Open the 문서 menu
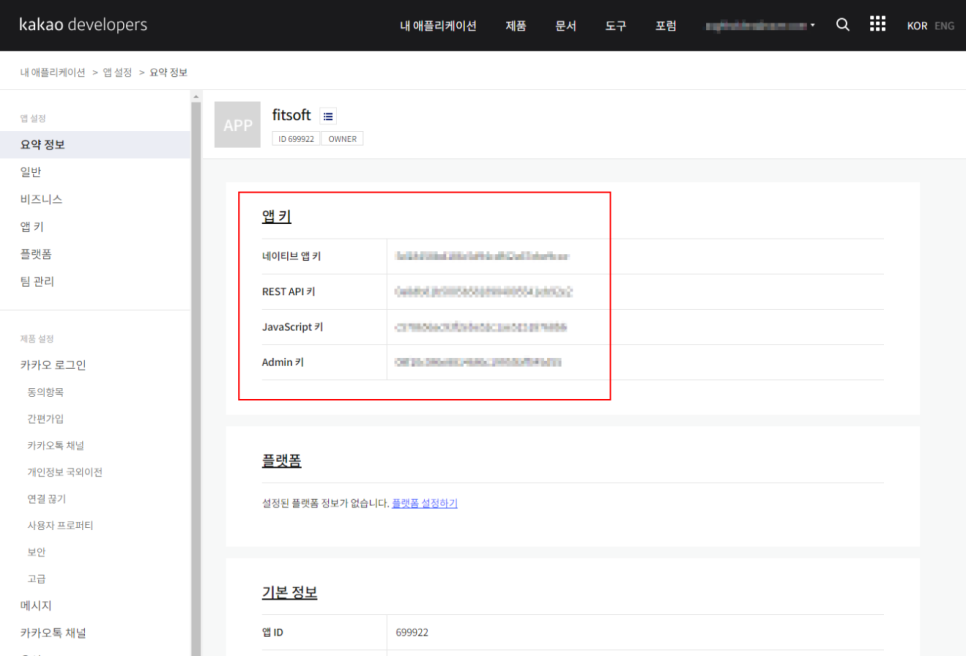This screenshot has height=656, width=966. point(566,26)
